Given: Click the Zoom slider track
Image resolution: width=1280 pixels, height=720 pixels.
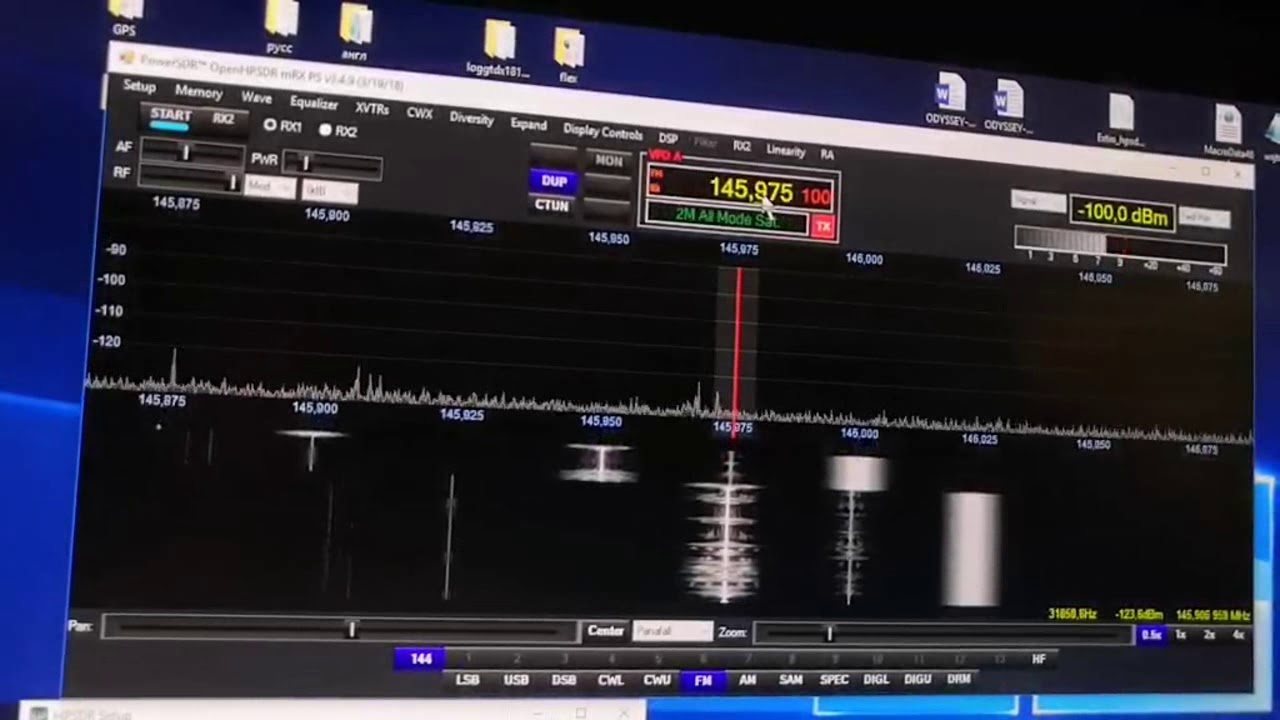Looking at the screenshot, I should pyautogui.click(x=941, y=633).
